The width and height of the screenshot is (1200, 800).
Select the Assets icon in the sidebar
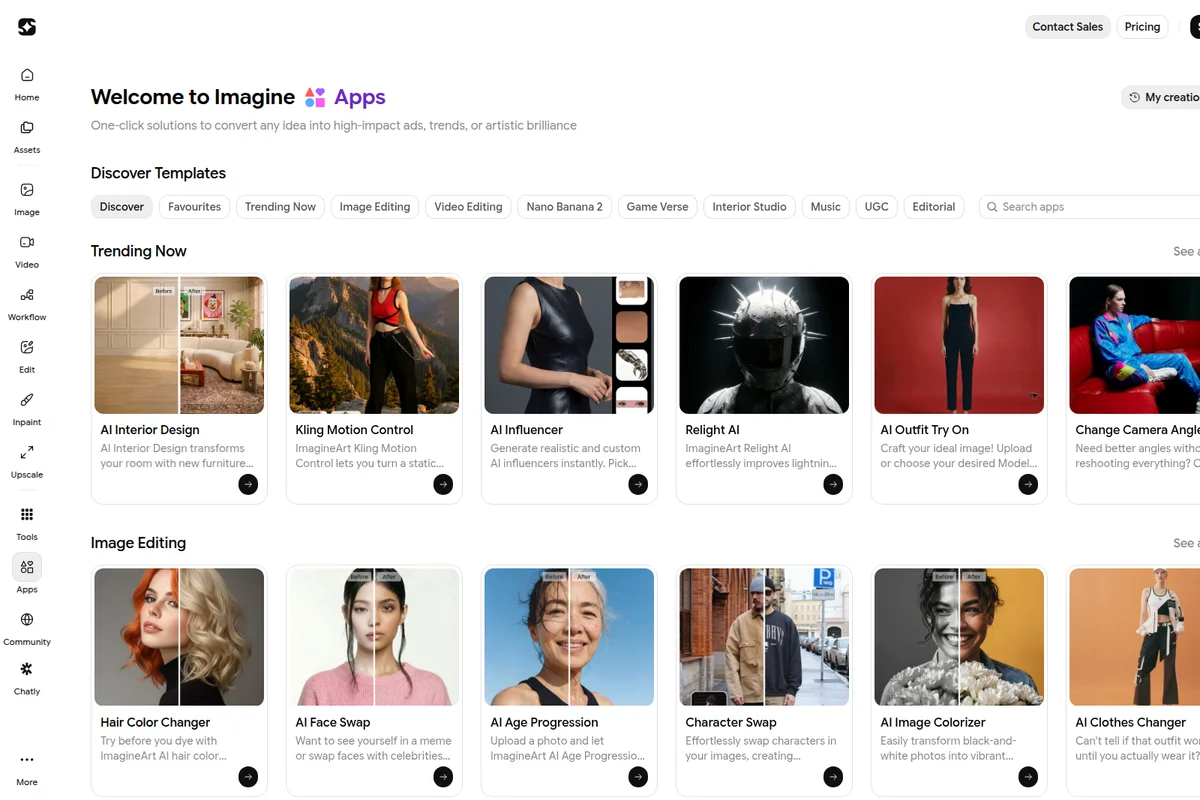pyautogui.click(x=26, y=133)
